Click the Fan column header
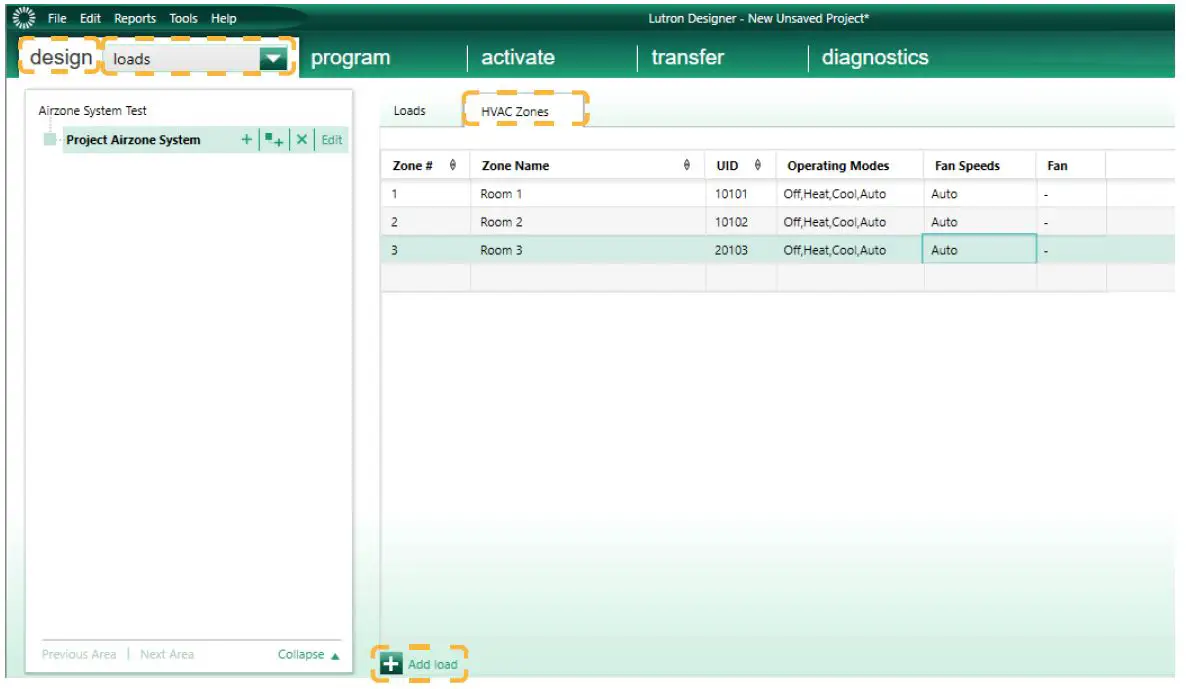 pos(1071,165)
